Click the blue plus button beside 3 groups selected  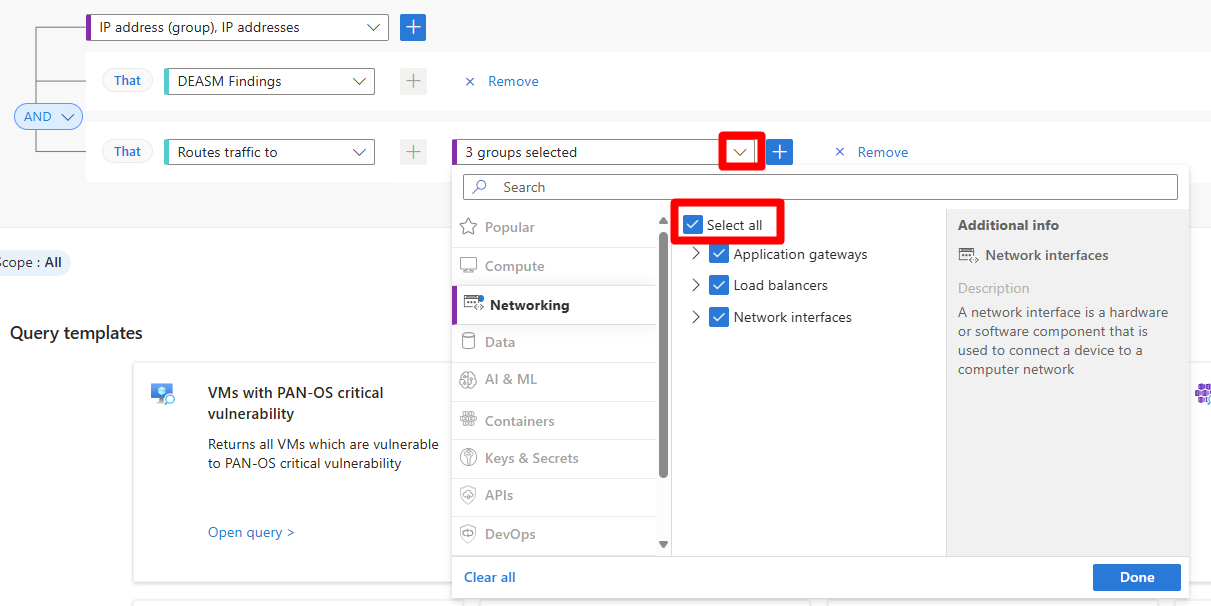(779, 152)
